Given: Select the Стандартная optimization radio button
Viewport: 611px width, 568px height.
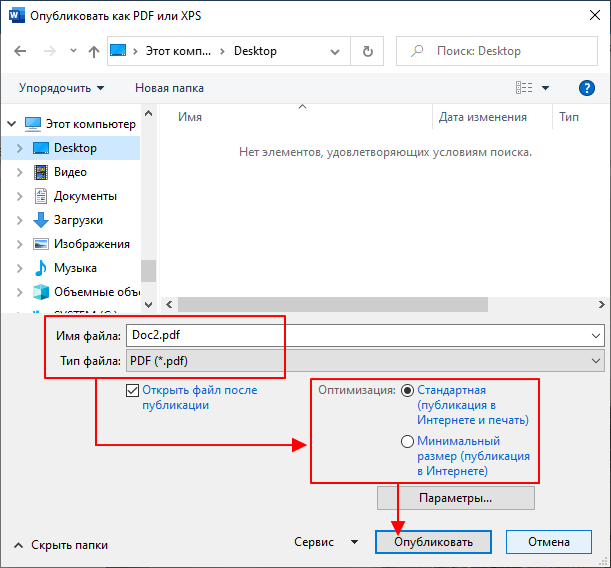Looking at the screenshot, I should 407,390.
